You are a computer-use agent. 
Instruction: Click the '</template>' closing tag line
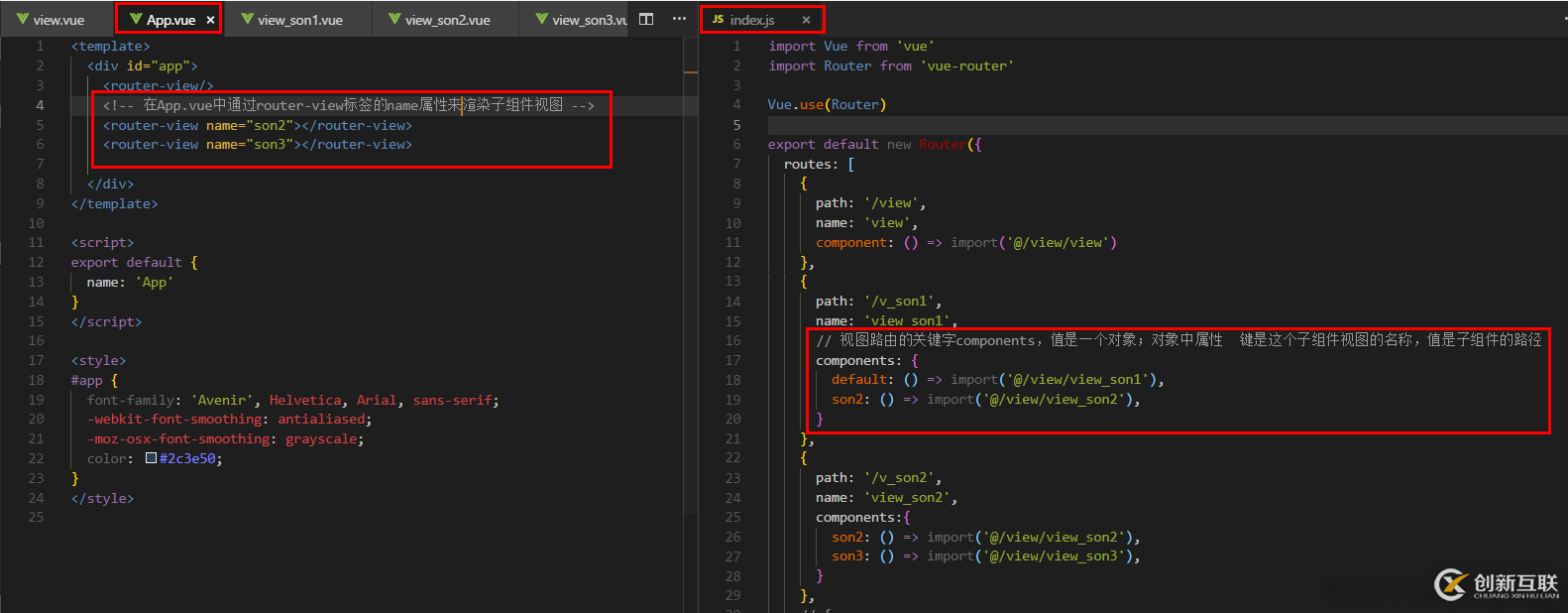click(115, 203)
